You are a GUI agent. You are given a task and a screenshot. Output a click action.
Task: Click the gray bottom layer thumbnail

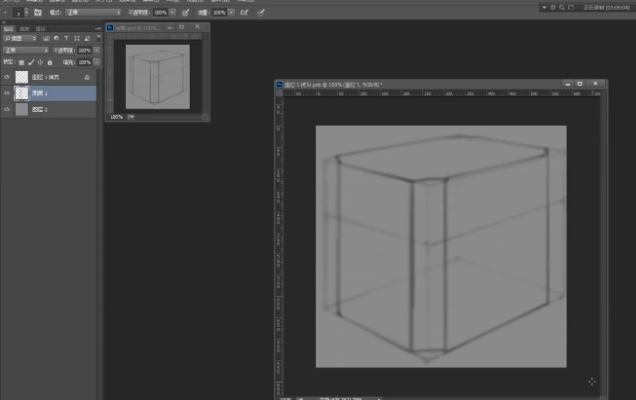coord(21,110)
